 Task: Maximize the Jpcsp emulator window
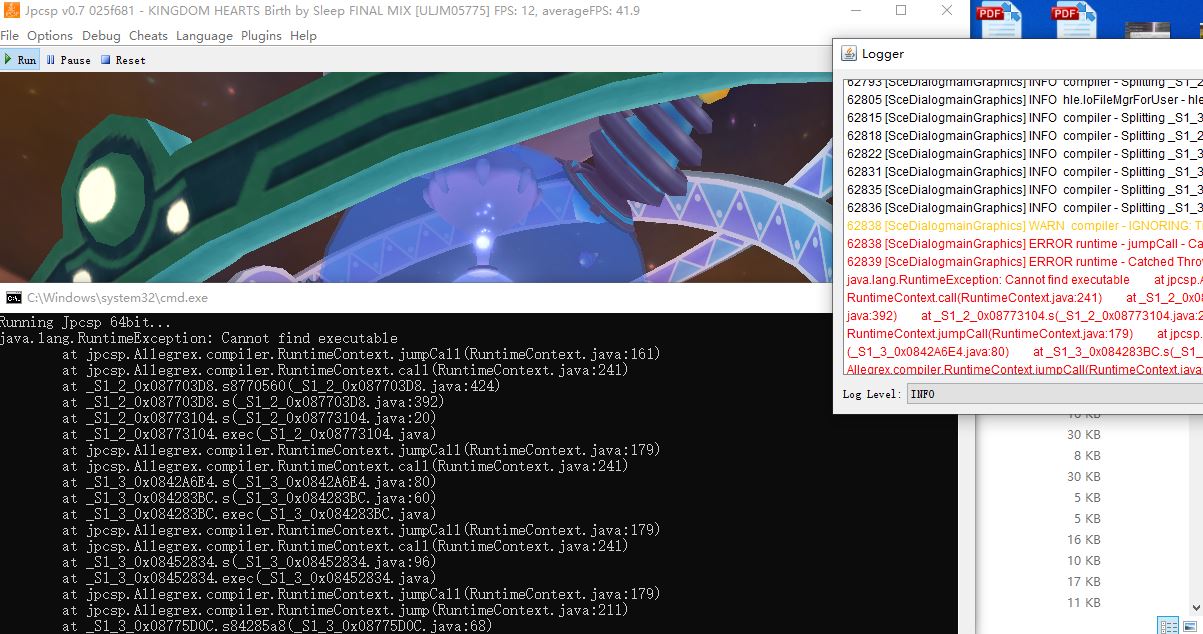[x=900, y=11]
